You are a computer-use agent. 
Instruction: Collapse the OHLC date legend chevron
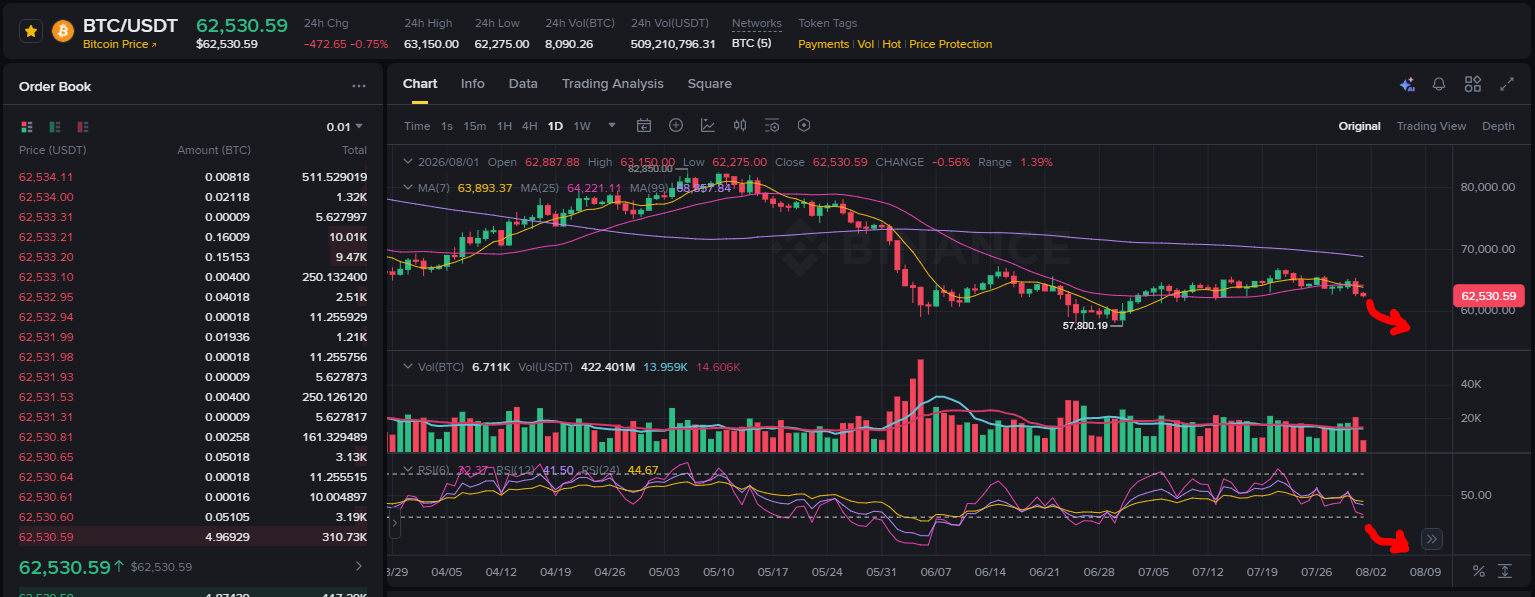tap(407, 162)
